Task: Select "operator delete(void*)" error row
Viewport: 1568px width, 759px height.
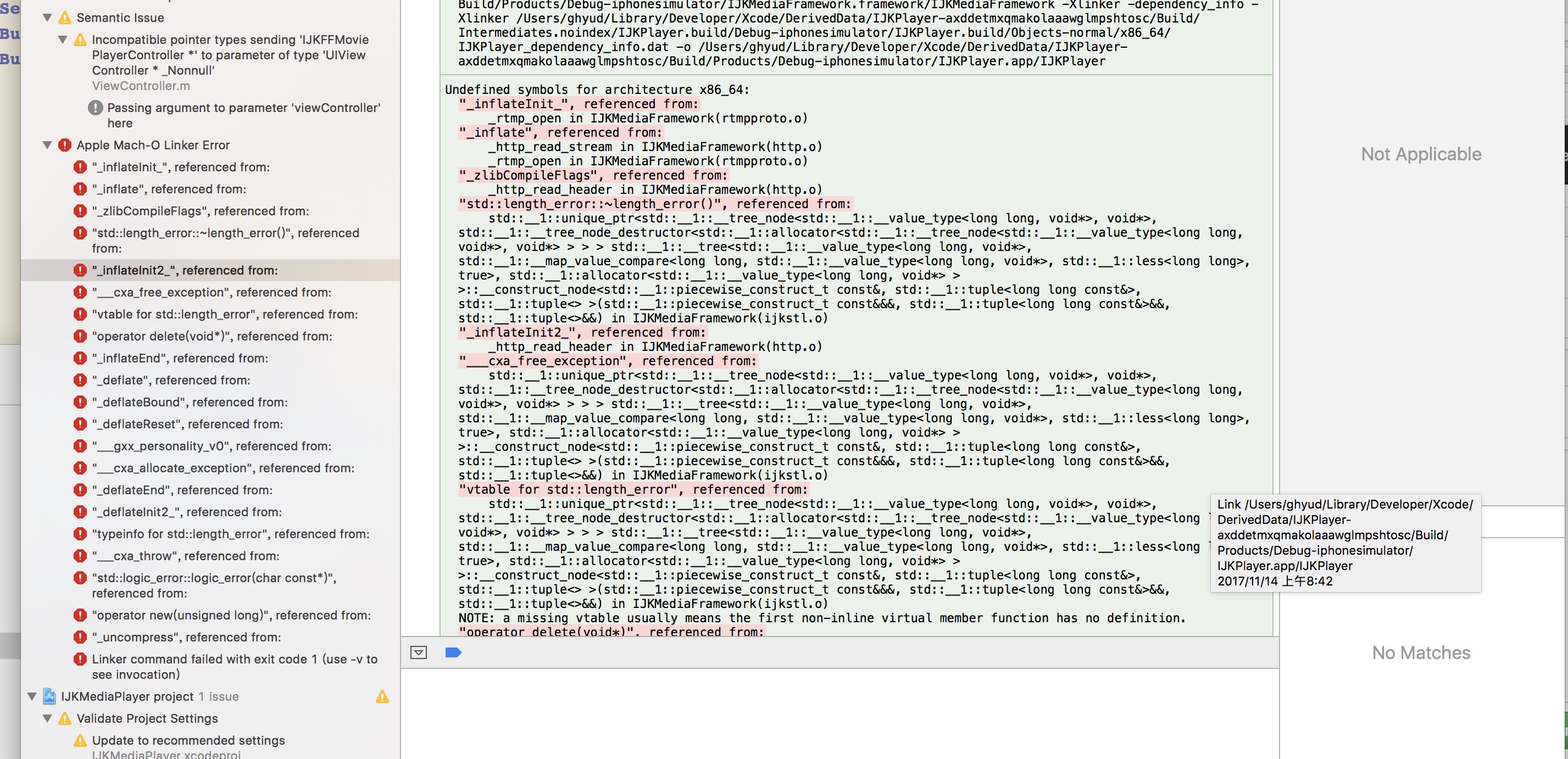Action: [x=210, y=336]
